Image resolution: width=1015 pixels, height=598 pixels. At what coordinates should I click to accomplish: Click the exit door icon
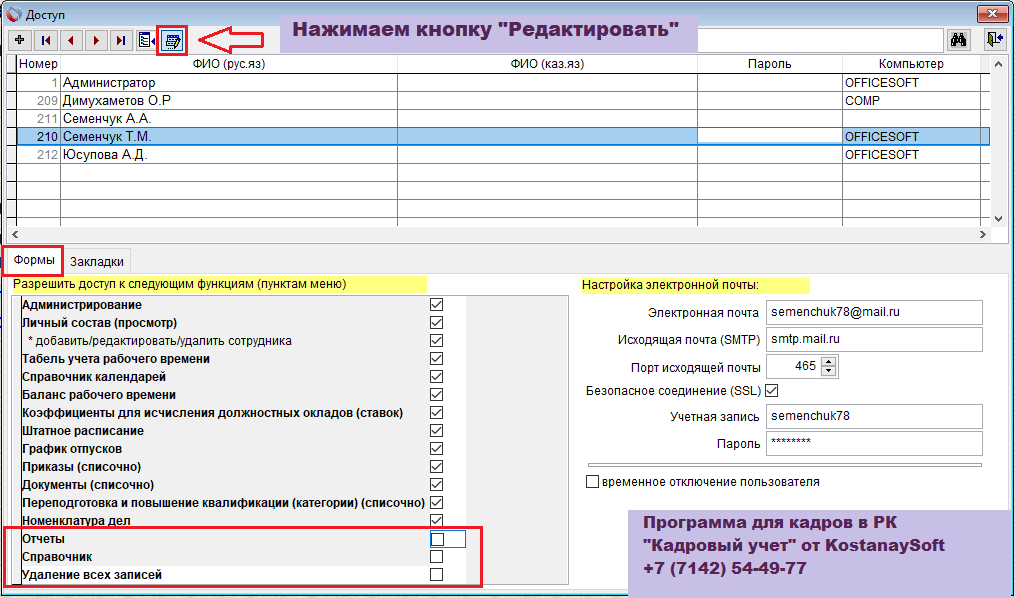click(x=994, y=40)
